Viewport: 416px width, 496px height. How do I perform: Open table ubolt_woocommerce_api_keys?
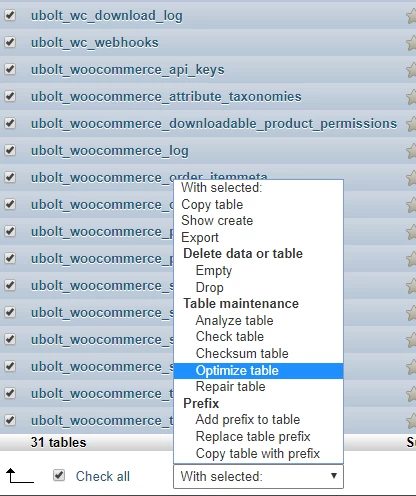(x=127, y=70)
